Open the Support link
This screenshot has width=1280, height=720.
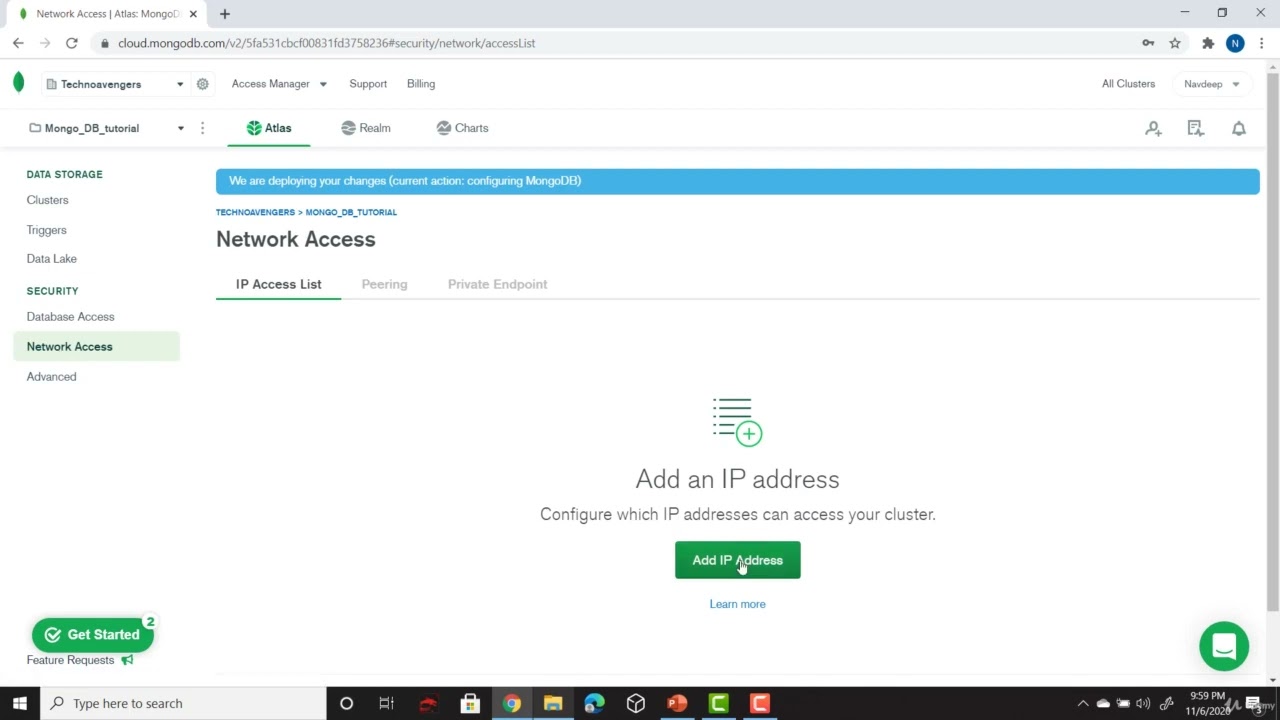pyautogui.click(x=368, y=84)
